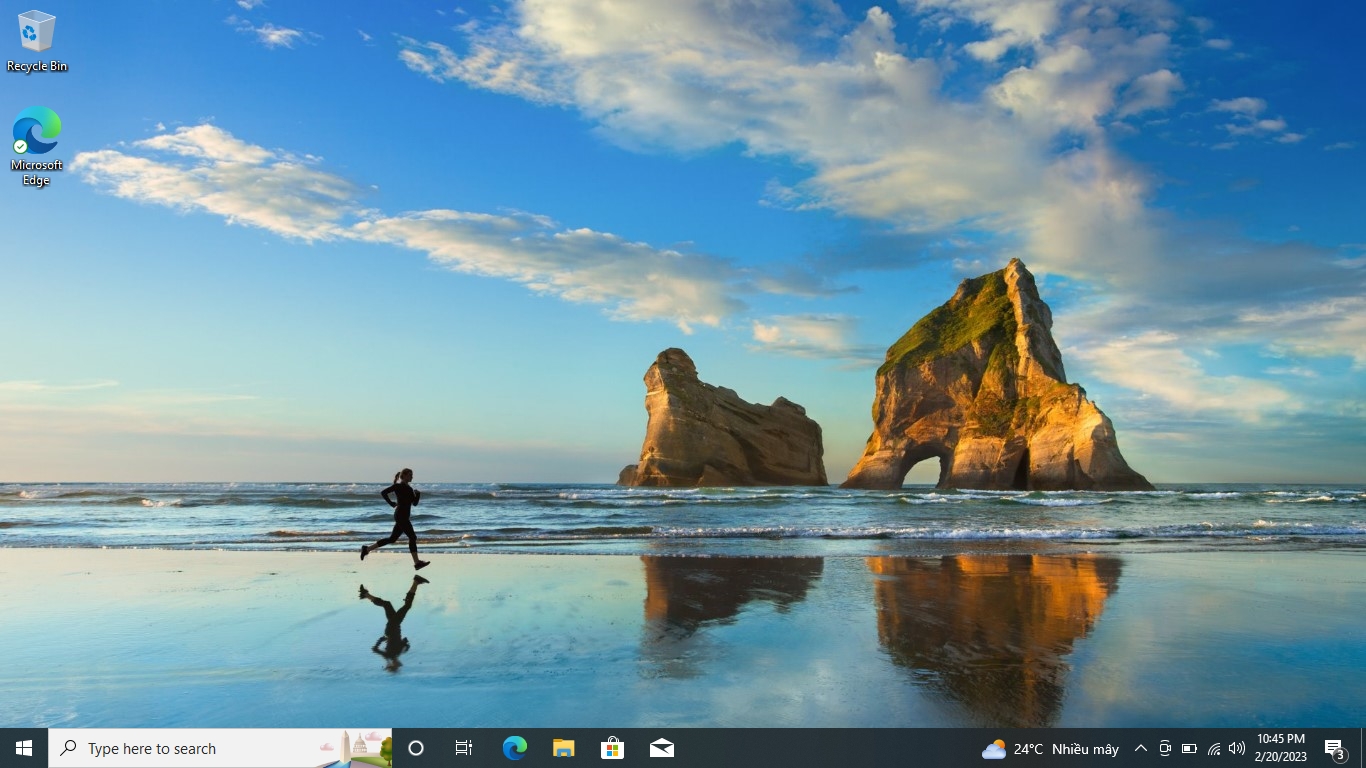Open the search highlights illustration in search box
1366x768 pixels.
click(x=355, y=748)
